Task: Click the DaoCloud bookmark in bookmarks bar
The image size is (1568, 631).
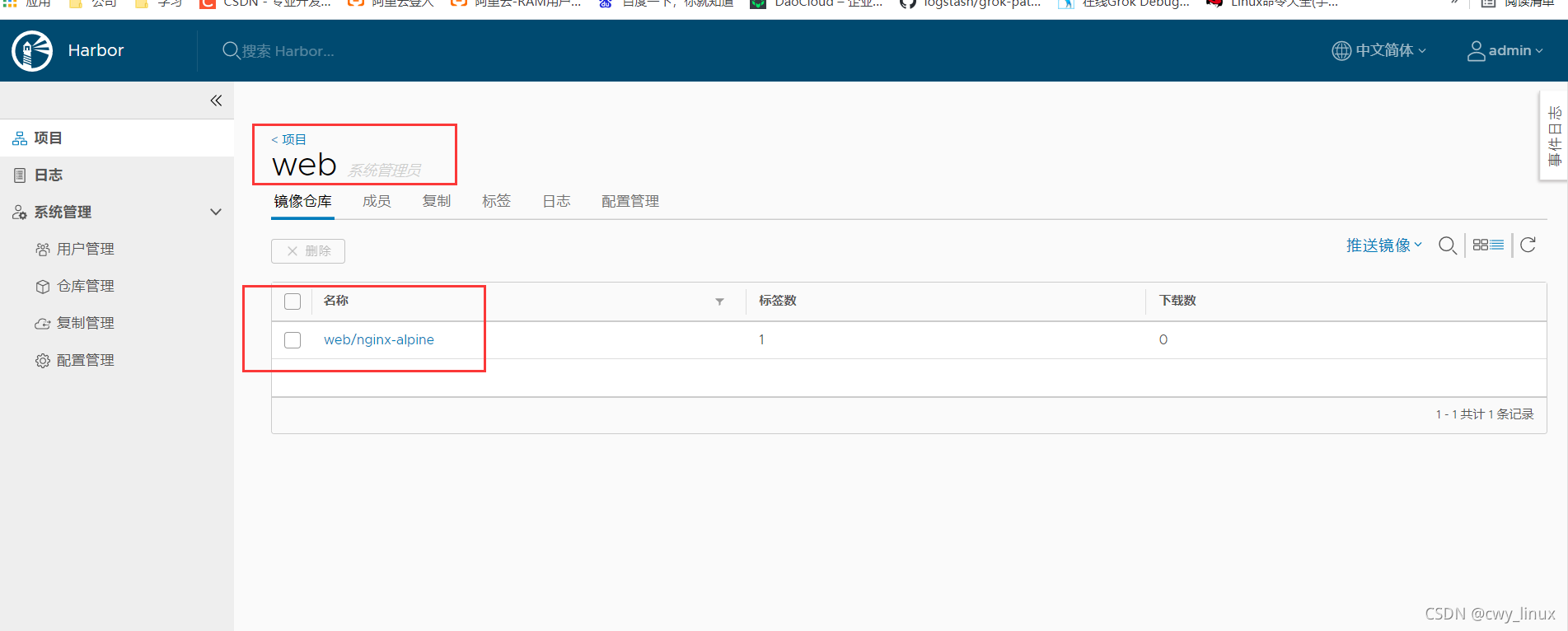Action: coord(817,4)
